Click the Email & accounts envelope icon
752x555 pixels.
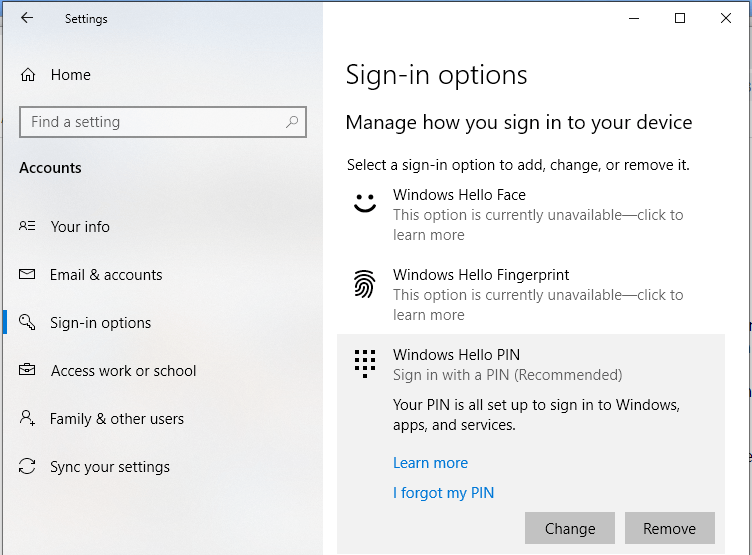(27, 274)
